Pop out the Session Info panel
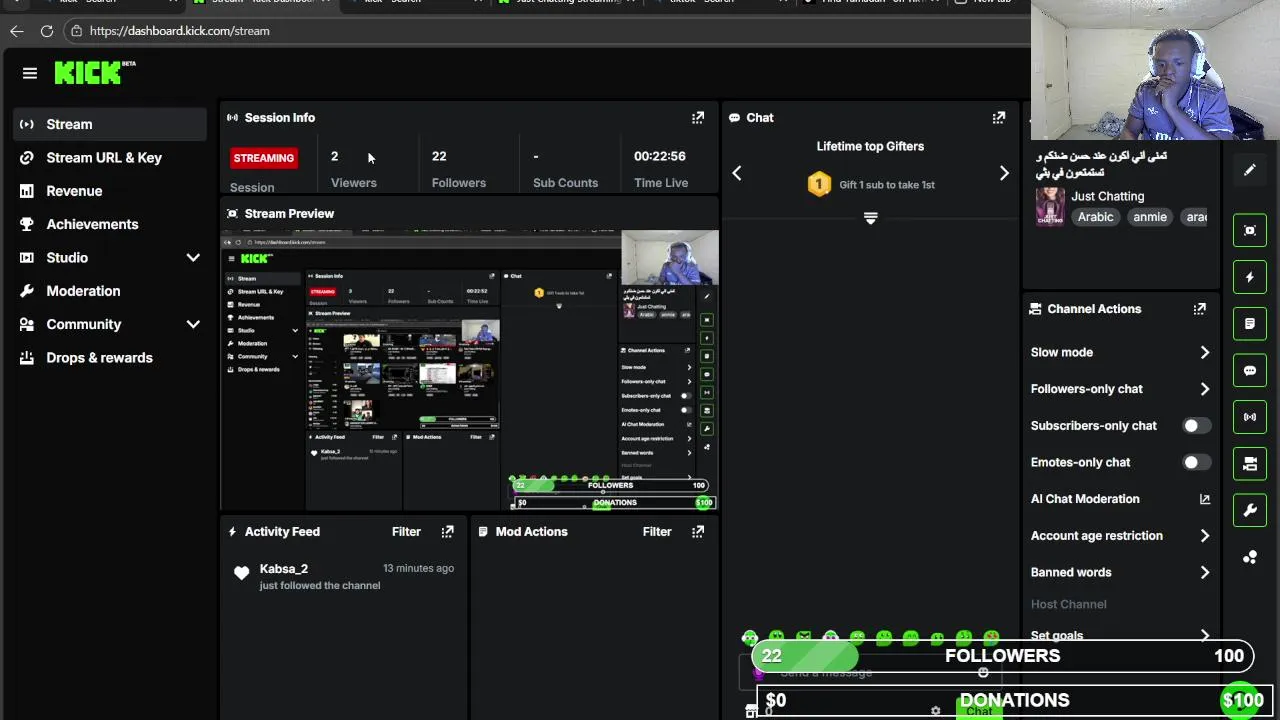Screen dimensions: 1280x720 (698, 118)
